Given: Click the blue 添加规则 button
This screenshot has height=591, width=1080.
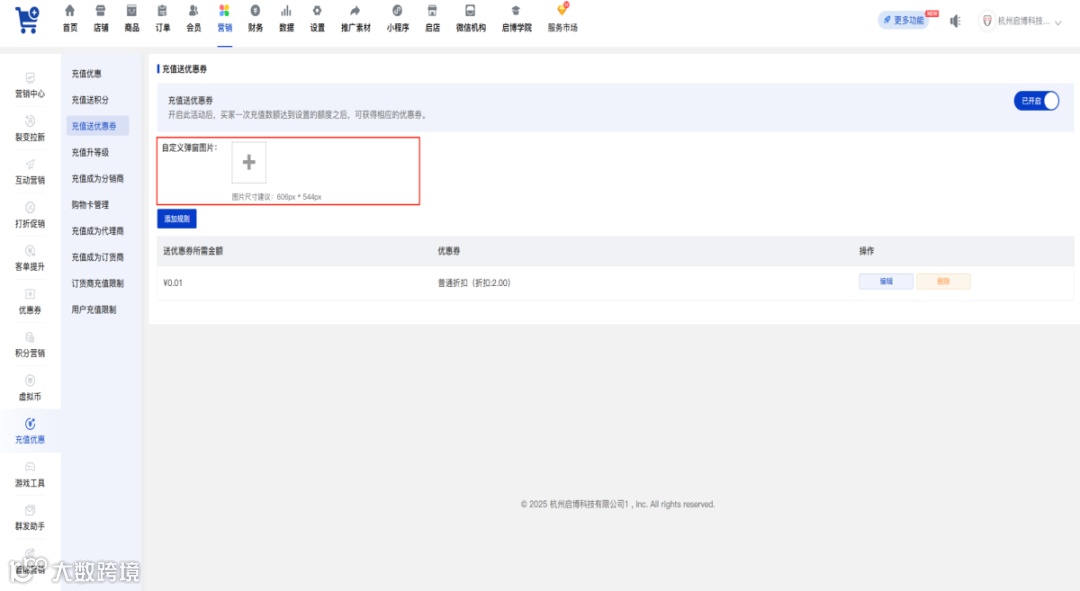Looking at the screenshot, I should pyautogui.click(x=177, y=218).
